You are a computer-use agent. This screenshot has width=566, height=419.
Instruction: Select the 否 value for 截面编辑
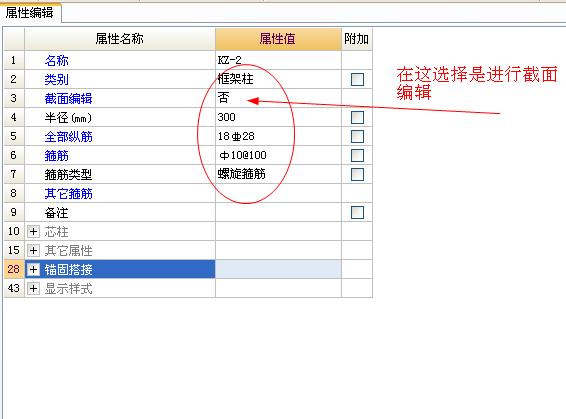coord(278,98)
